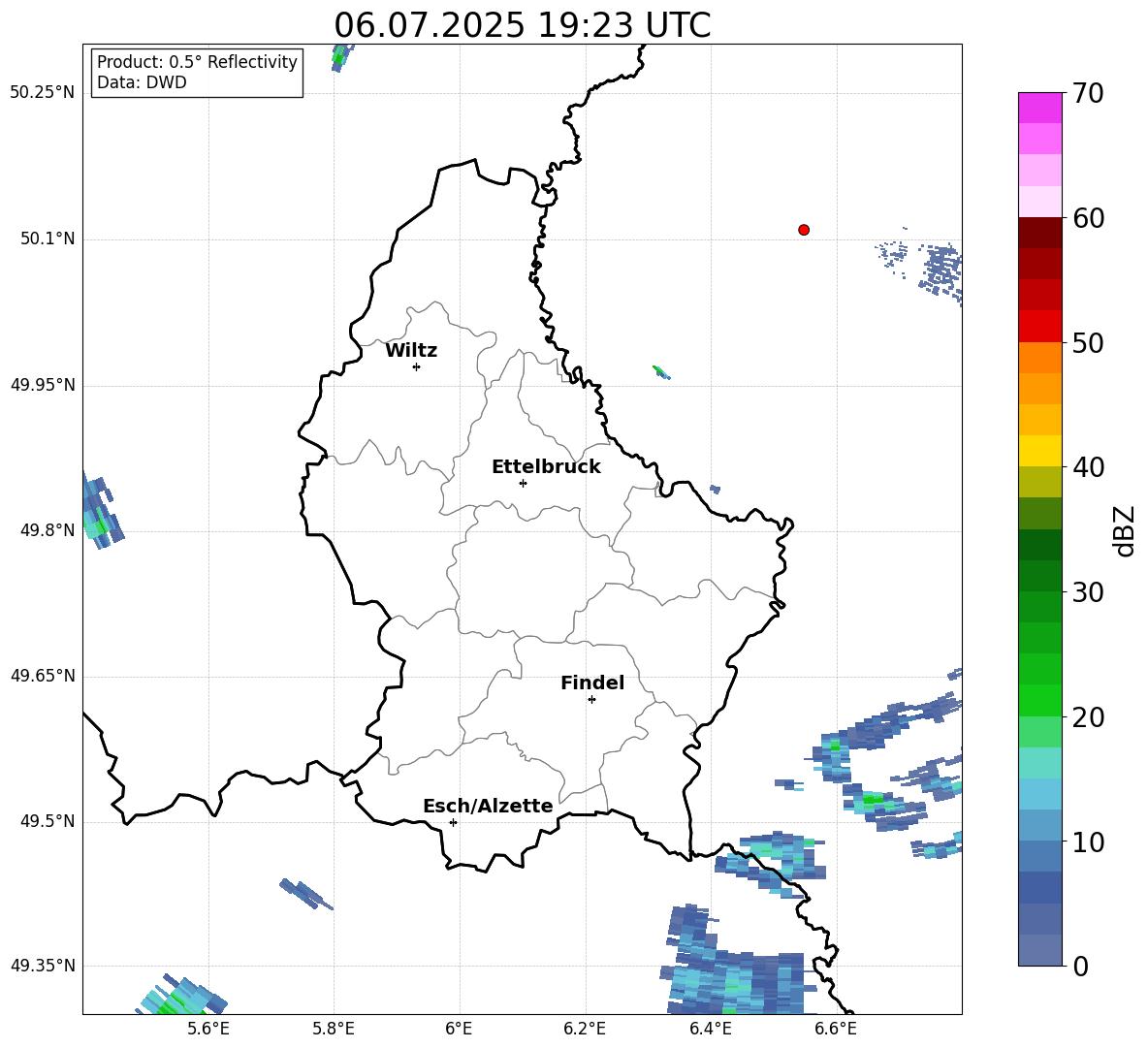The image size is (1148, 1048).
Task: Click the Findel station cross marker
Action: pyautogui.click(x=591, y=699)
